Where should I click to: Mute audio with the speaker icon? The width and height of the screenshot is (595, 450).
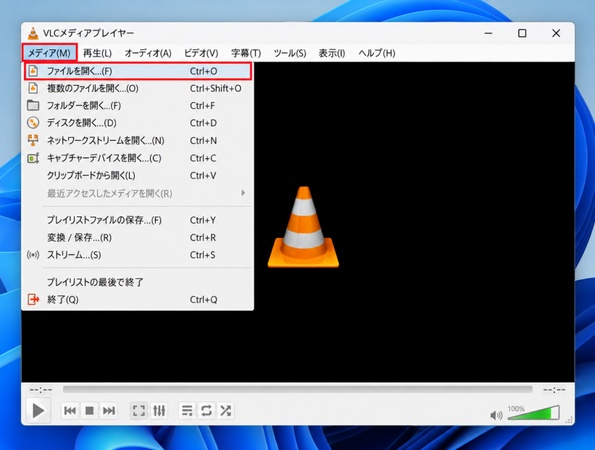click(496, 415)
